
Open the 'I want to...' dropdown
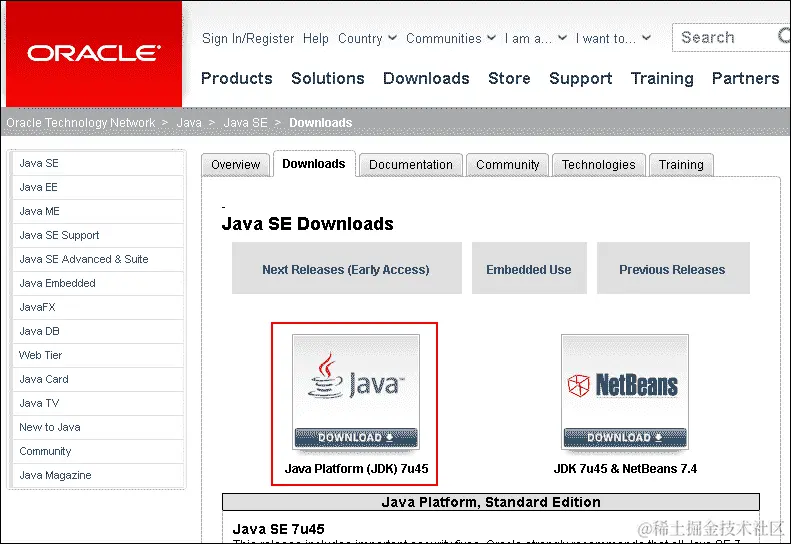pyautogui.click(x=613, y=38)
